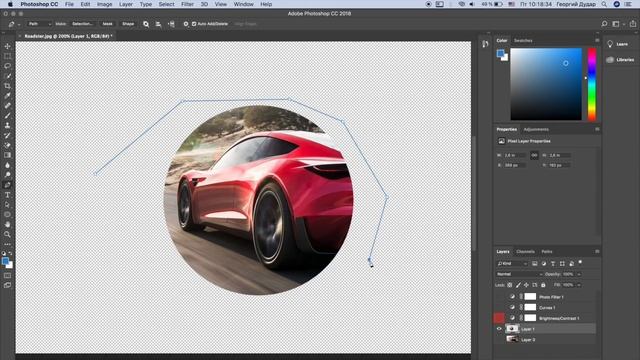Toggle Auto Add/Delete checkbox

coord(194,24)
